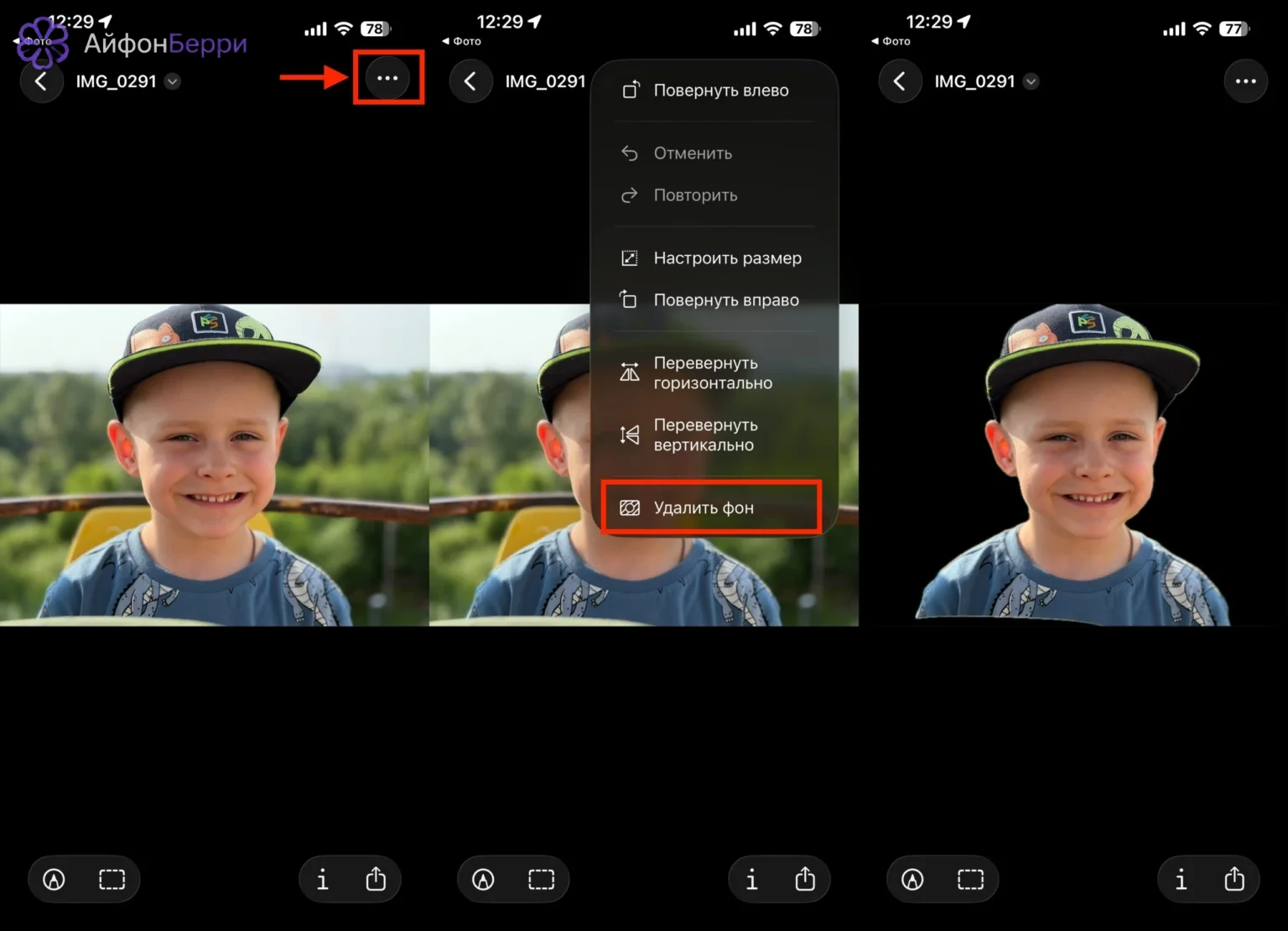
Task: Tap Markup pen icon in left screen
Action: point(55,879)
